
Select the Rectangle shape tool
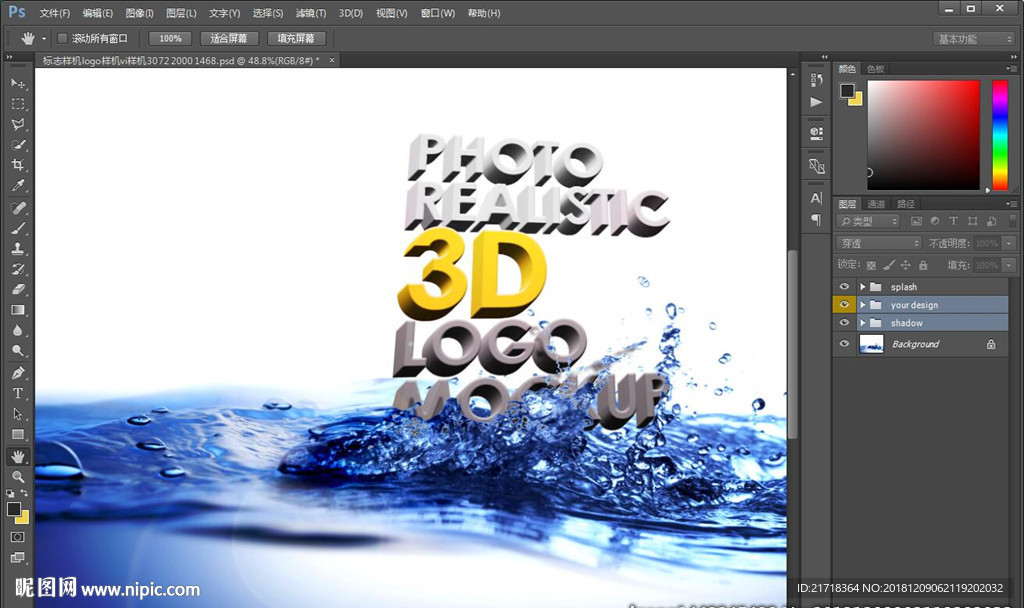[x=18, y=434]
